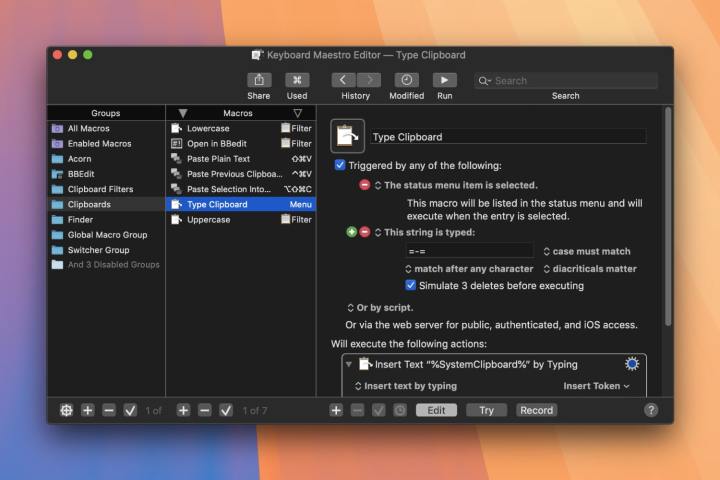This screenshot has height=480, width=720.
Task: Click the Record button
Action: click(x=536, y=410)
